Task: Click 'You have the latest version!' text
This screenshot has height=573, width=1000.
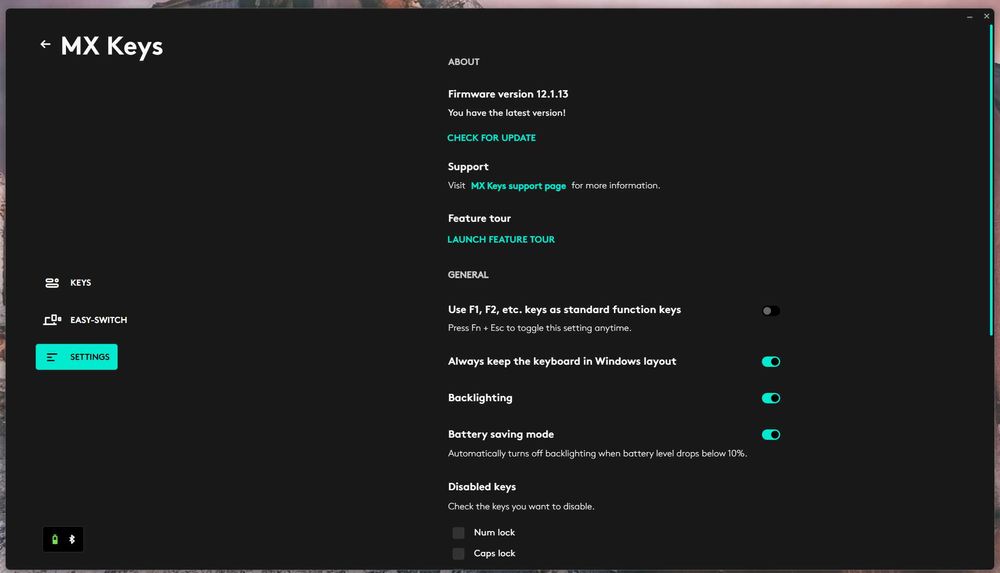Action: pyautogui.click(x=506, y=113)
